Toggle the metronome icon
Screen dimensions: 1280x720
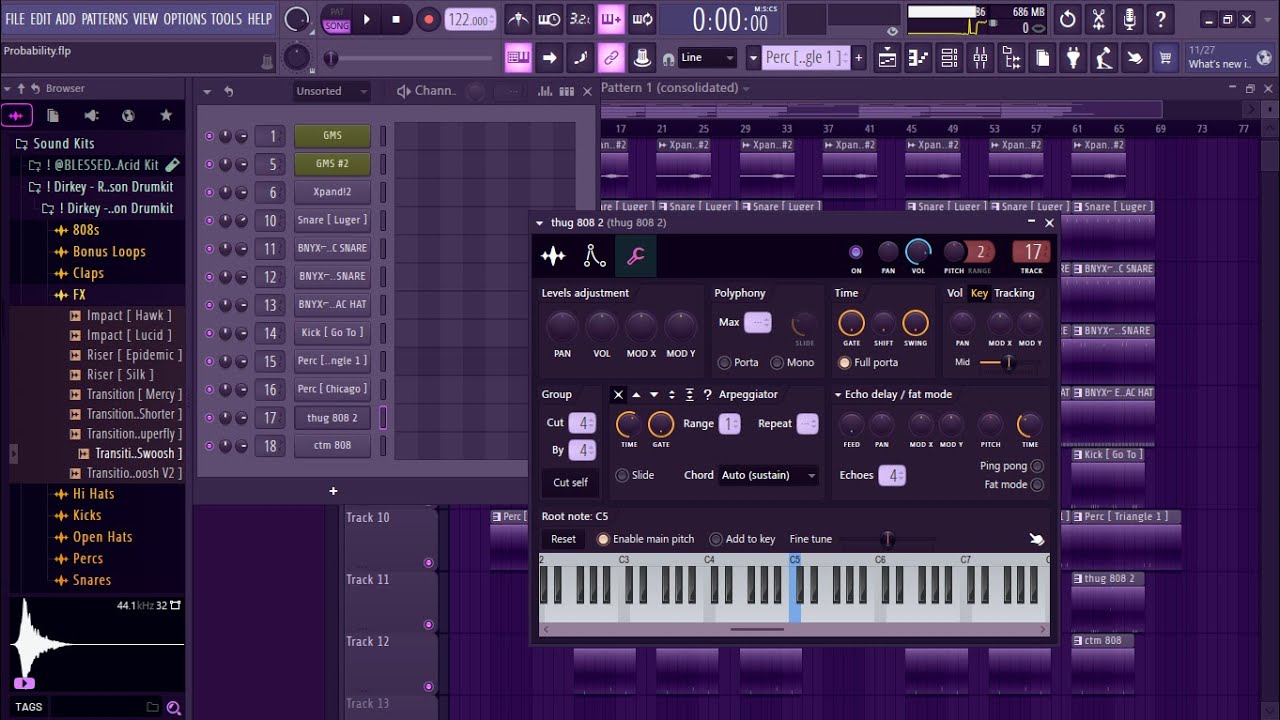518,19
